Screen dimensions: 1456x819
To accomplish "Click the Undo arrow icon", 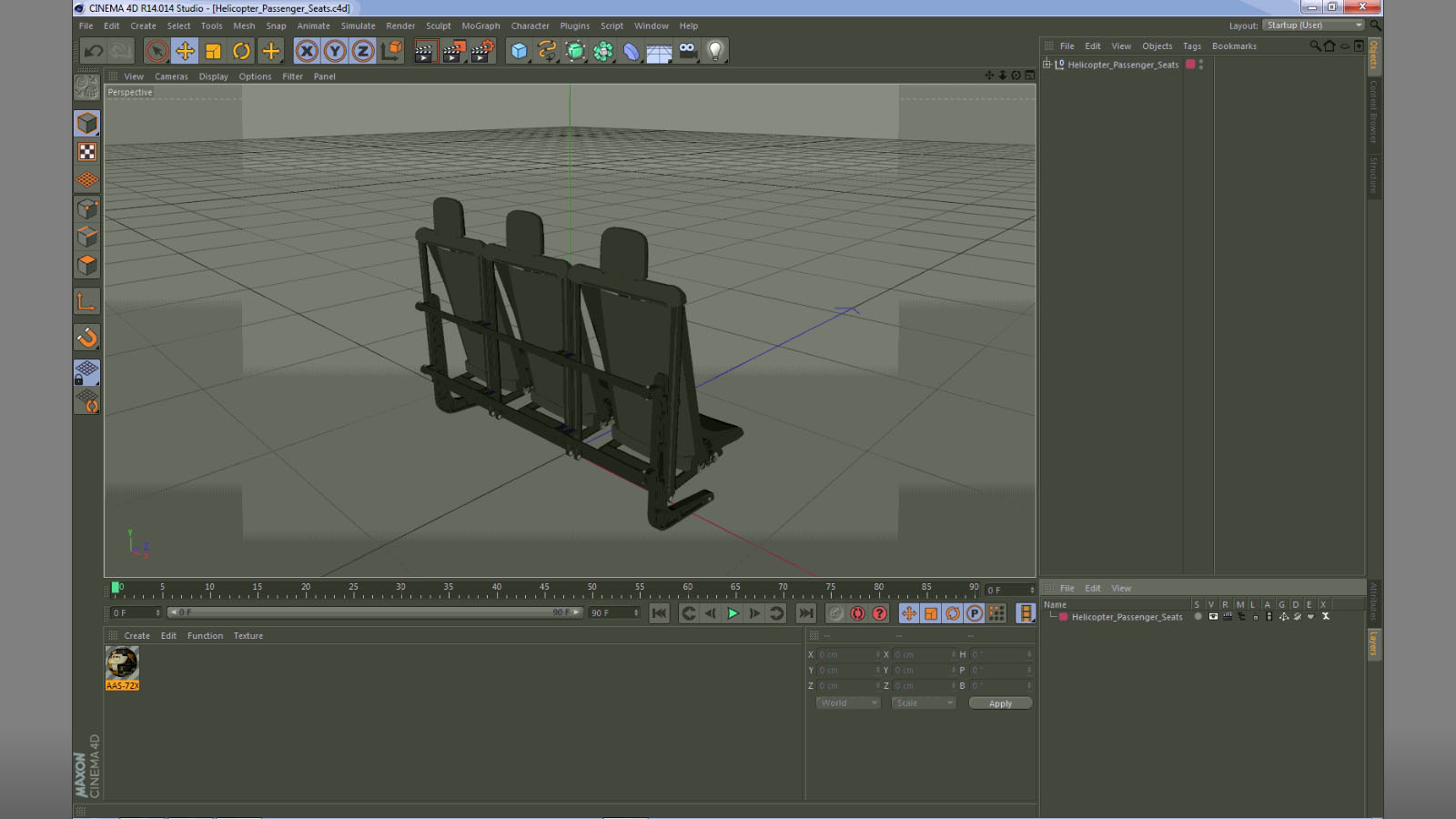I will coord(94,51).
